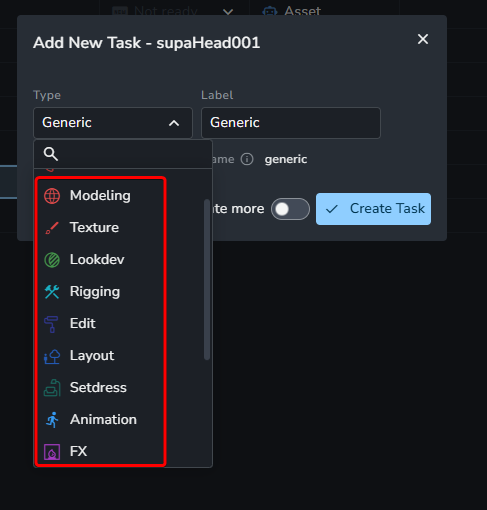
Task: Choose the Edit paint roller icon
Action: (x=51, y=324)
